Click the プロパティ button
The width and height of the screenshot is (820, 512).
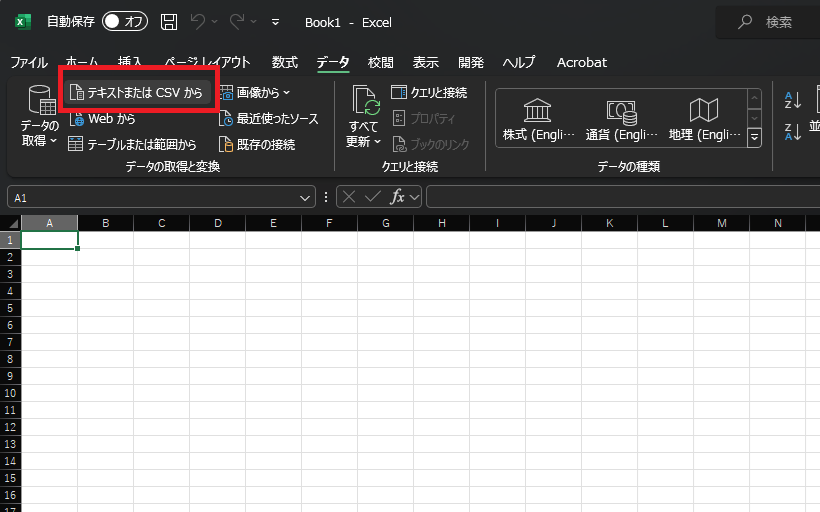424,119
